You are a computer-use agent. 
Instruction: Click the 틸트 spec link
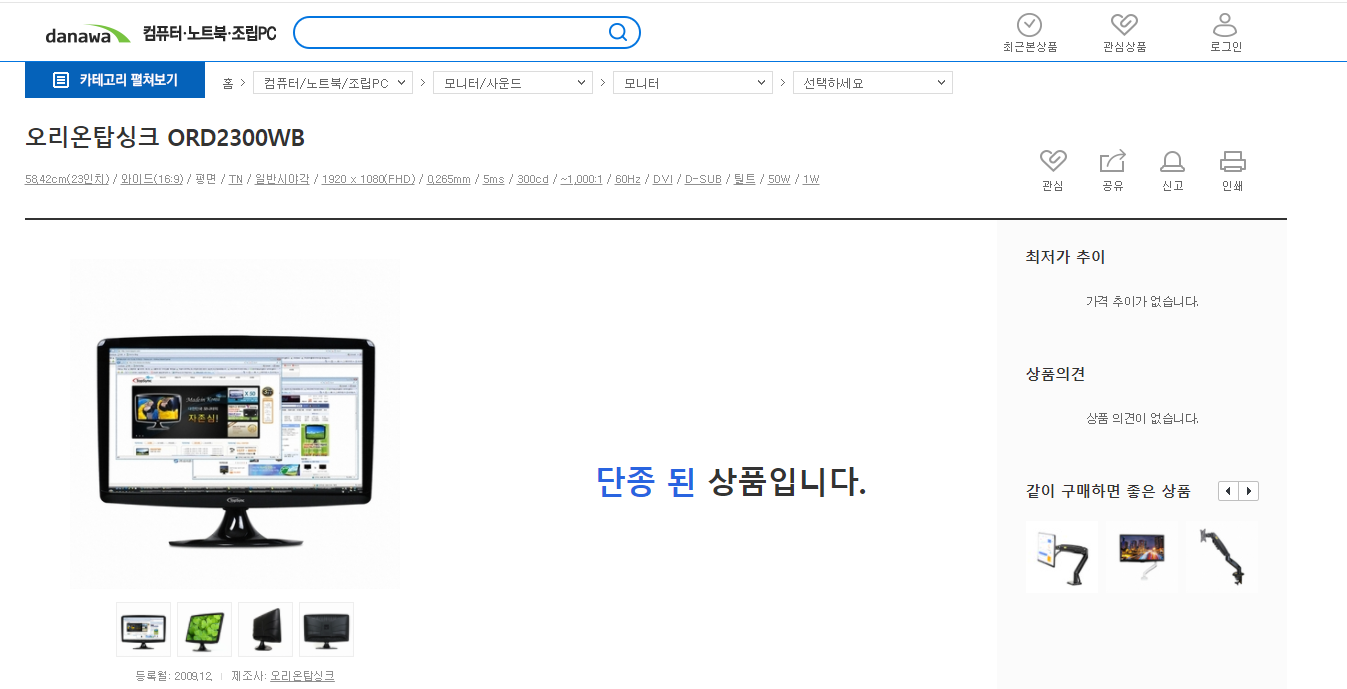click(745, 179)
